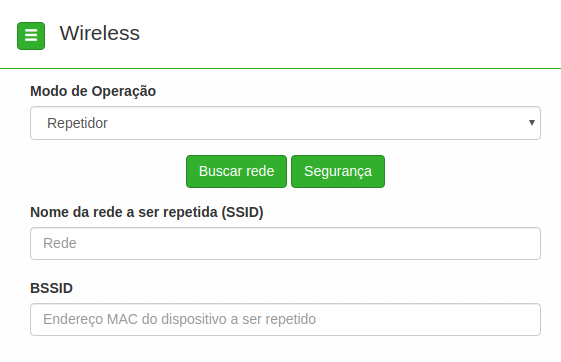Click the Wireless page title
Viewport: 561px width, 362px height.
coord(99,33)
